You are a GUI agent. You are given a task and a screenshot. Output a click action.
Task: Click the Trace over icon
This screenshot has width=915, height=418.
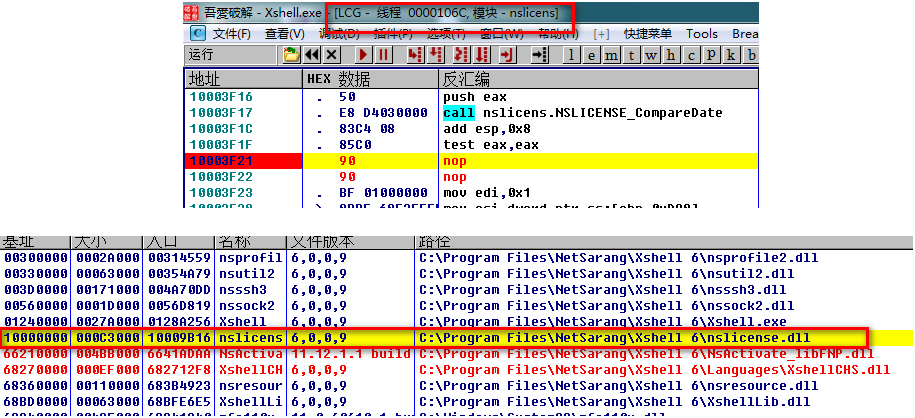(481, 55)
